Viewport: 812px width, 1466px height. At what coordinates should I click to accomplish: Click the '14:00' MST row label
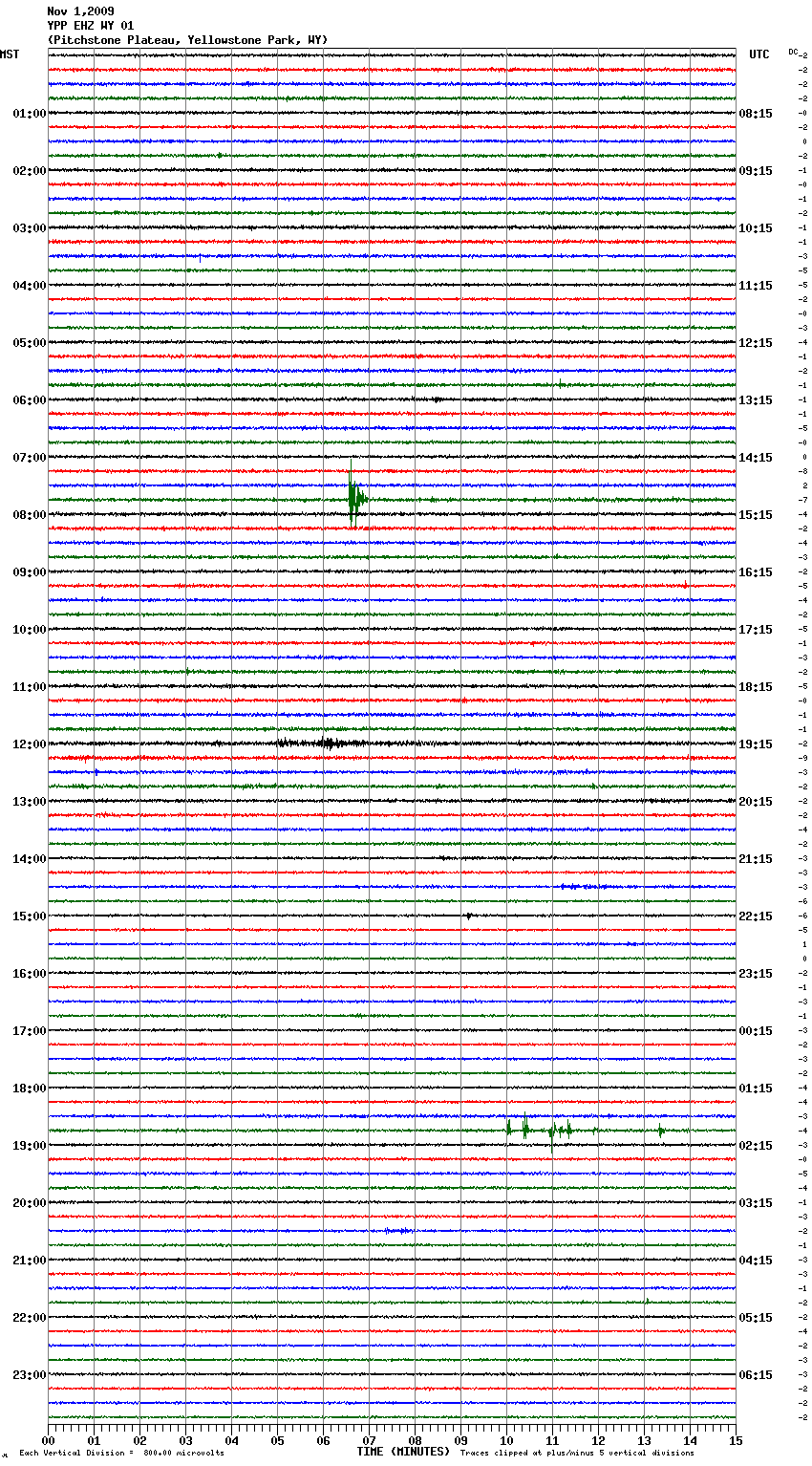[29, 859]
